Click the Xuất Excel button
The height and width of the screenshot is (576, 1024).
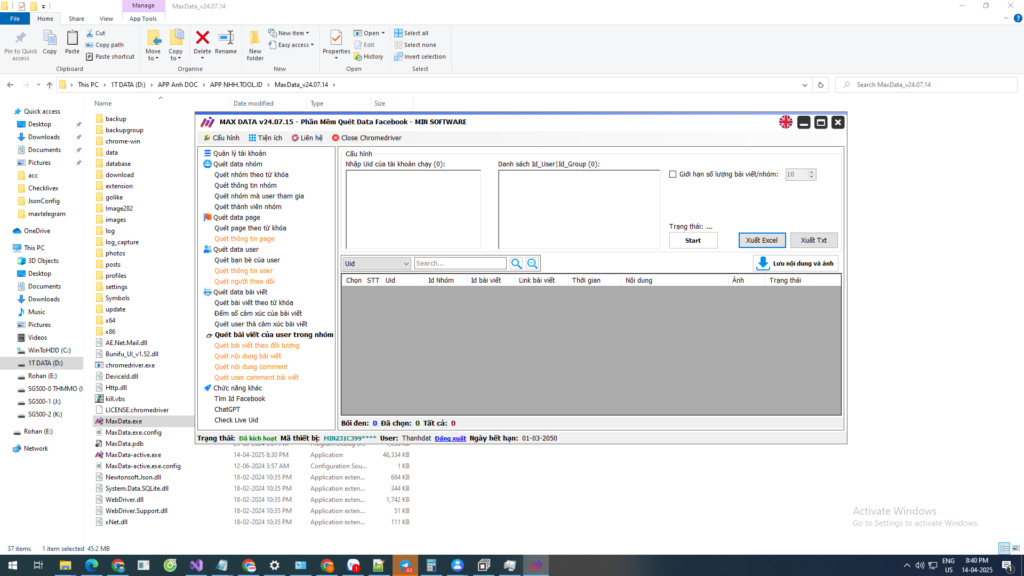click(x=762, y=240)
